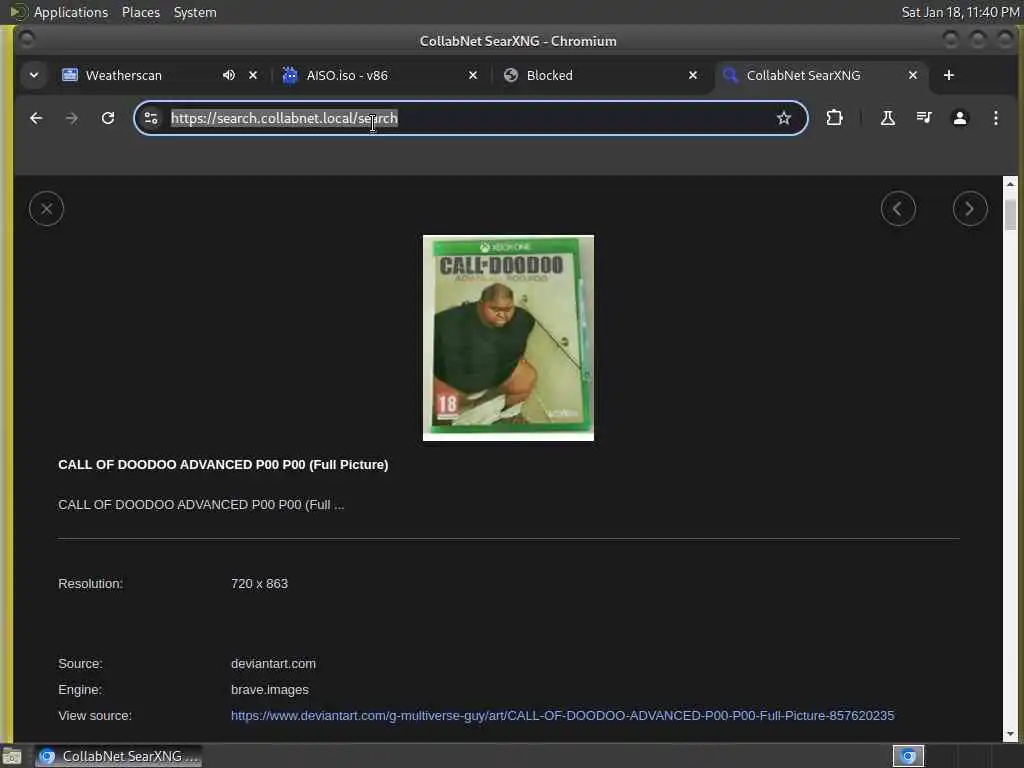The image size is (1024, 768).
Task: Click the address bar URL field
Action: click(x=470, y=118)
